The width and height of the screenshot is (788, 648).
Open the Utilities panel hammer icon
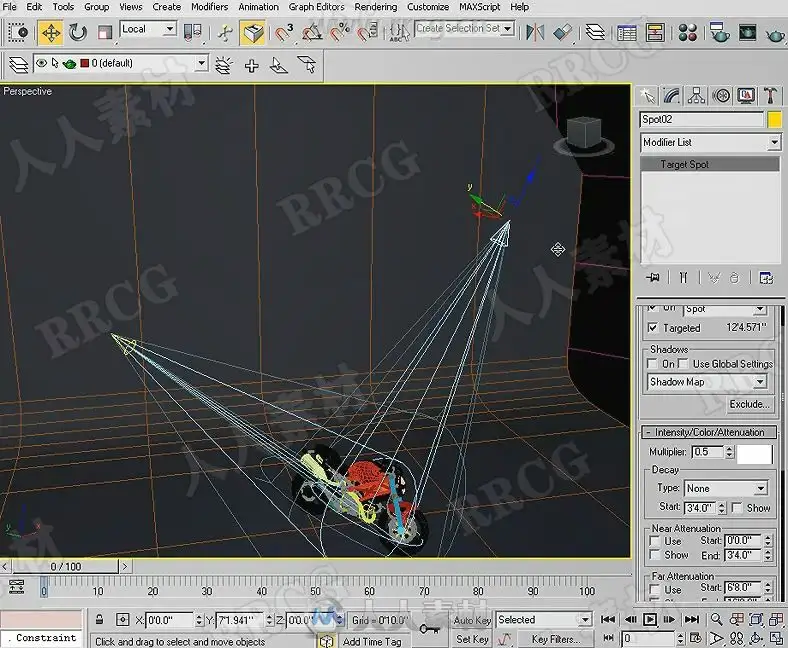point(770,96)
